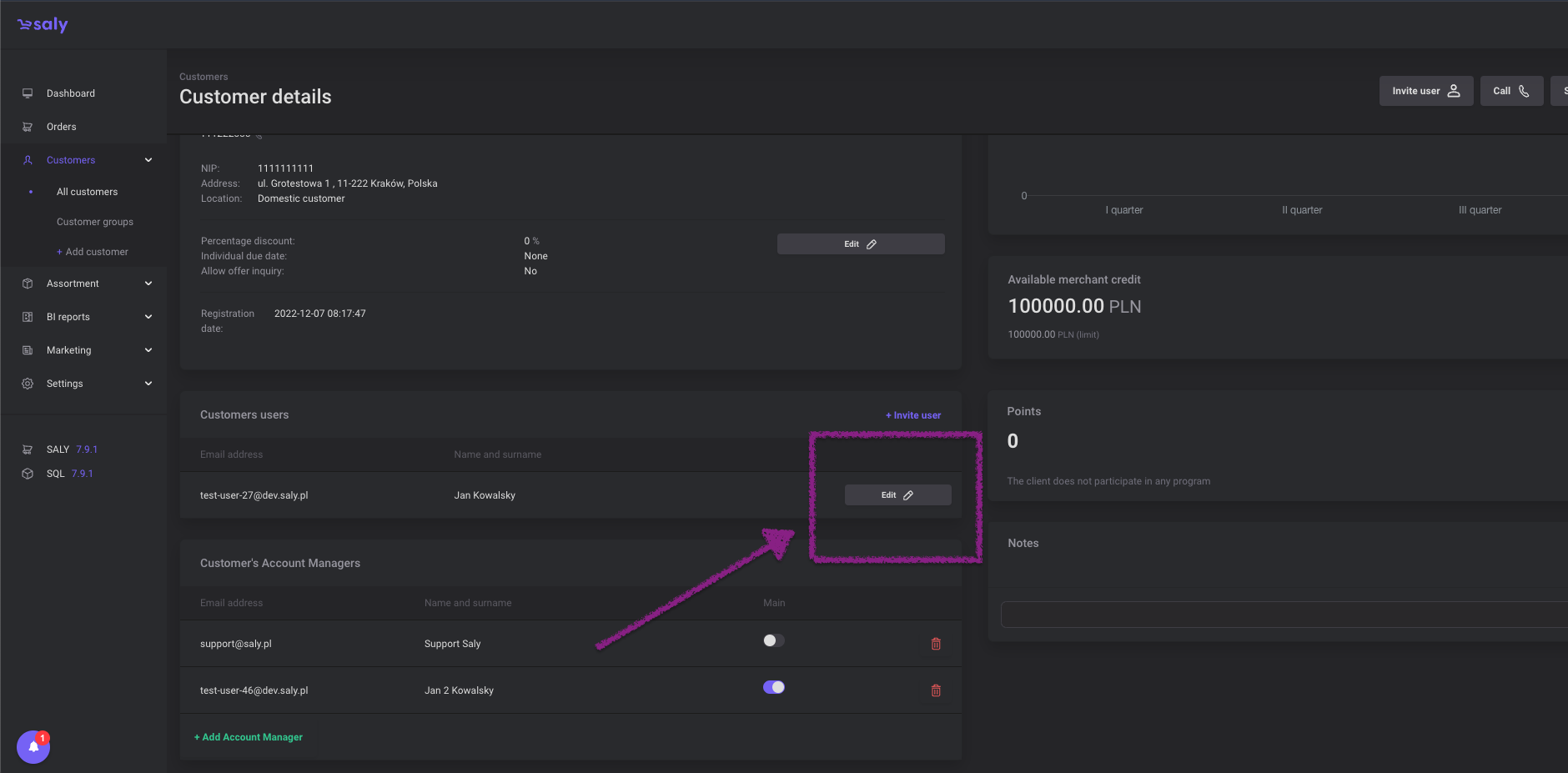Open Customer groups in the sidebar
This screenshot has height=773, width=1568.
point(95,222)
